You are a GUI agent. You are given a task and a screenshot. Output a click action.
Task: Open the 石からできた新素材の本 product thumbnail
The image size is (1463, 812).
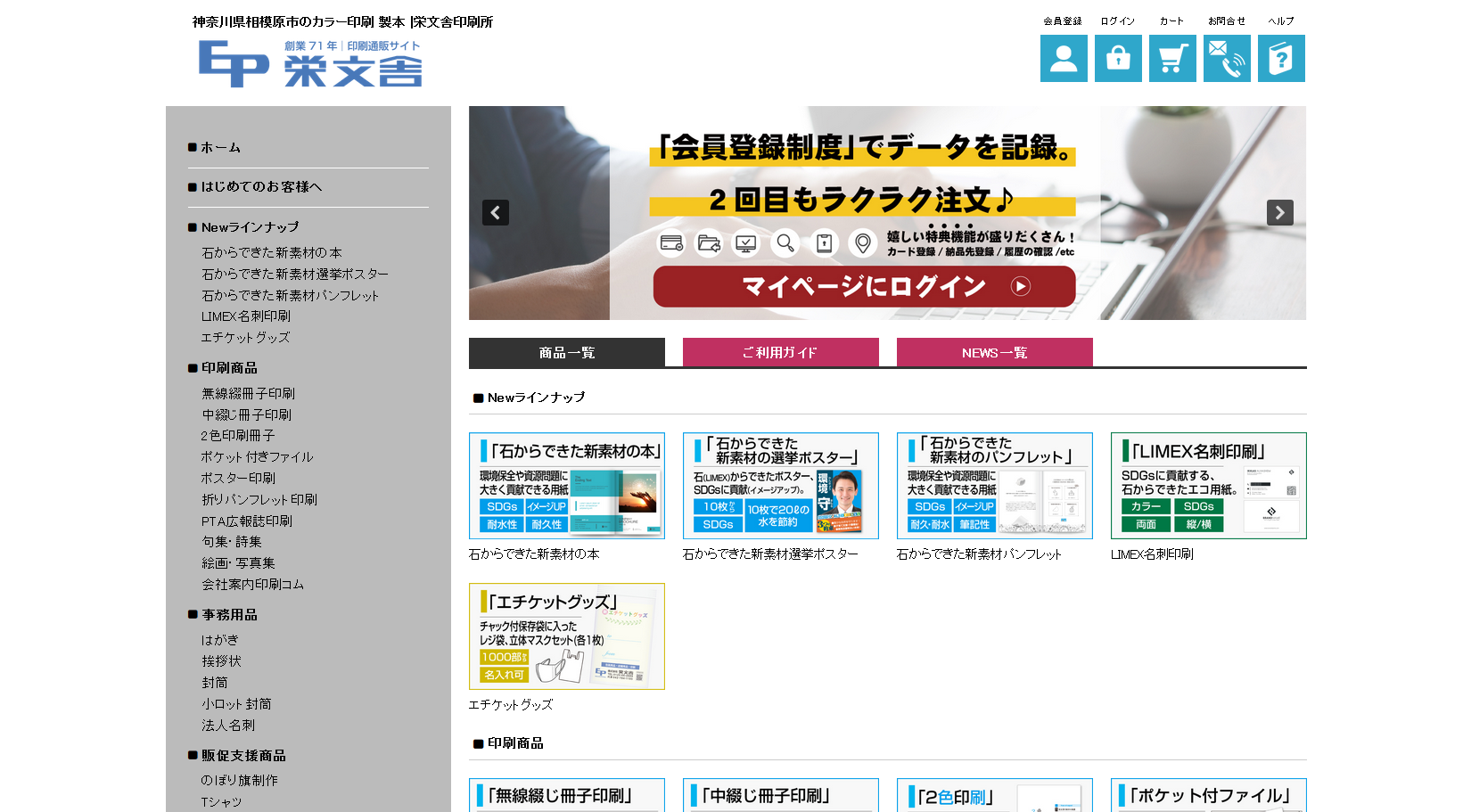point(566,486)
